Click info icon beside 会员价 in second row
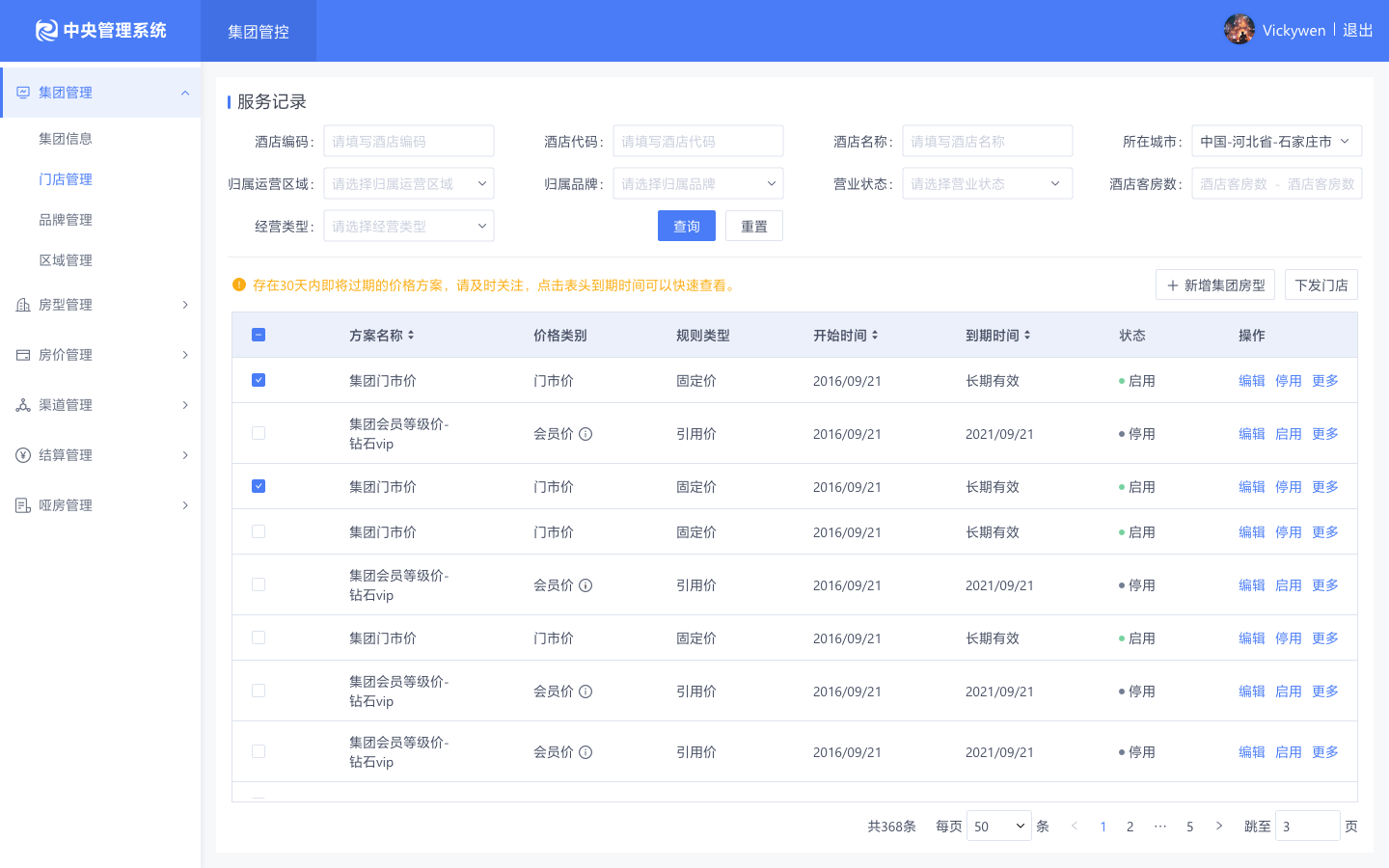Screen dimensions: 1389x868 coord(586,434)
